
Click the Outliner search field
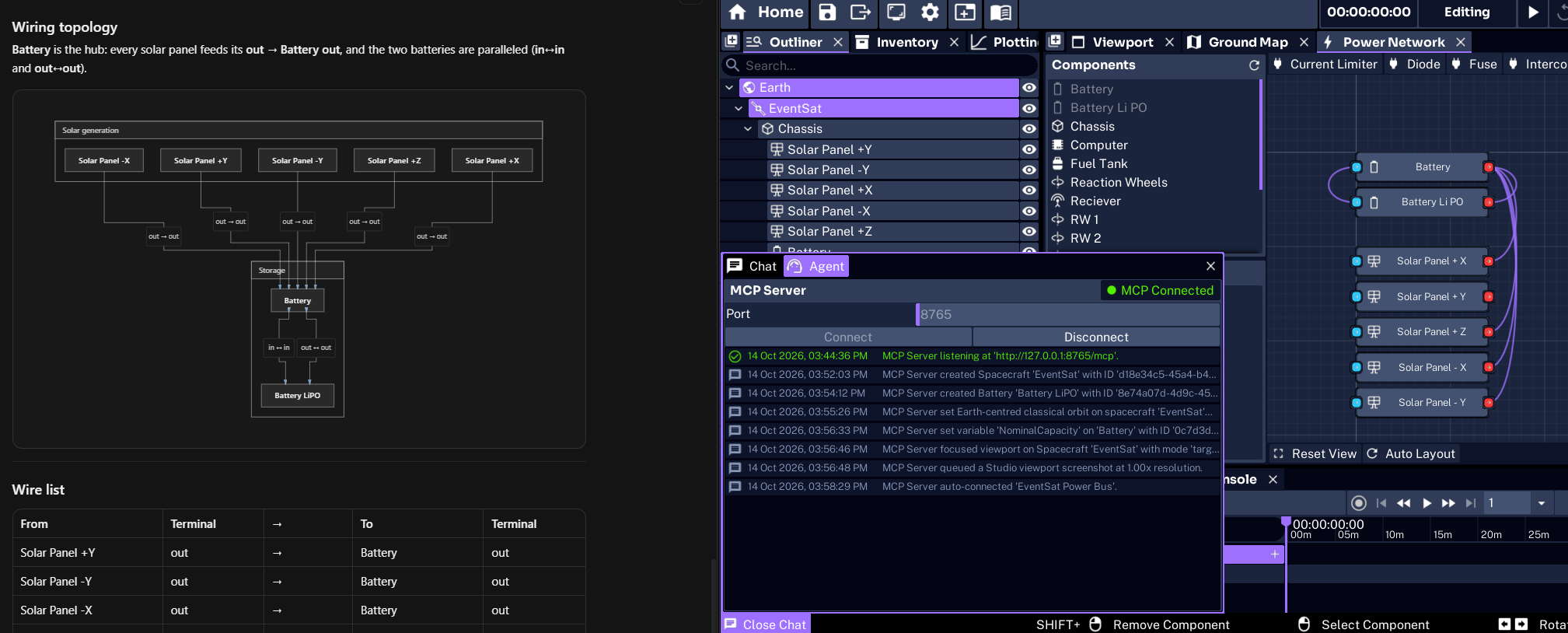[880, 65]
